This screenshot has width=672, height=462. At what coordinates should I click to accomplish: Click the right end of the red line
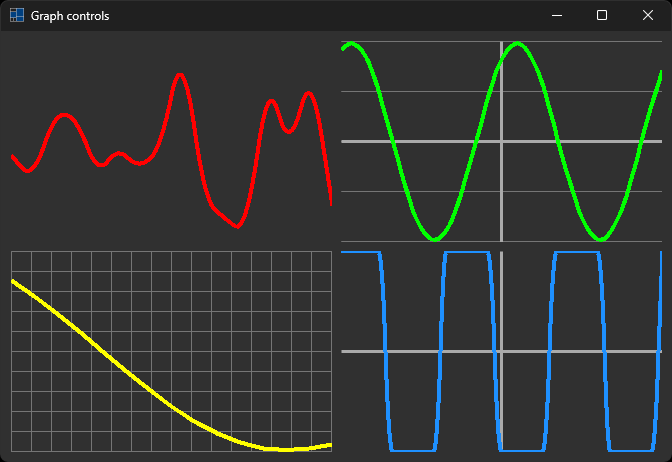tap(330, 203)
